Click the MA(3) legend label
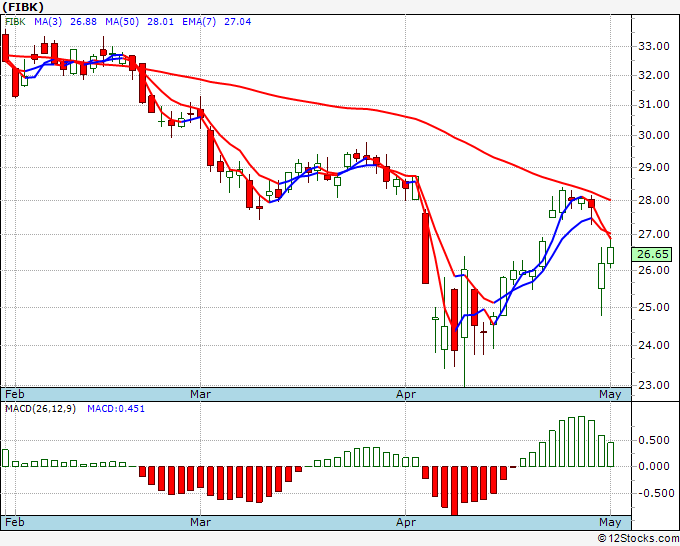680x546 pixels. click(48, 22)
